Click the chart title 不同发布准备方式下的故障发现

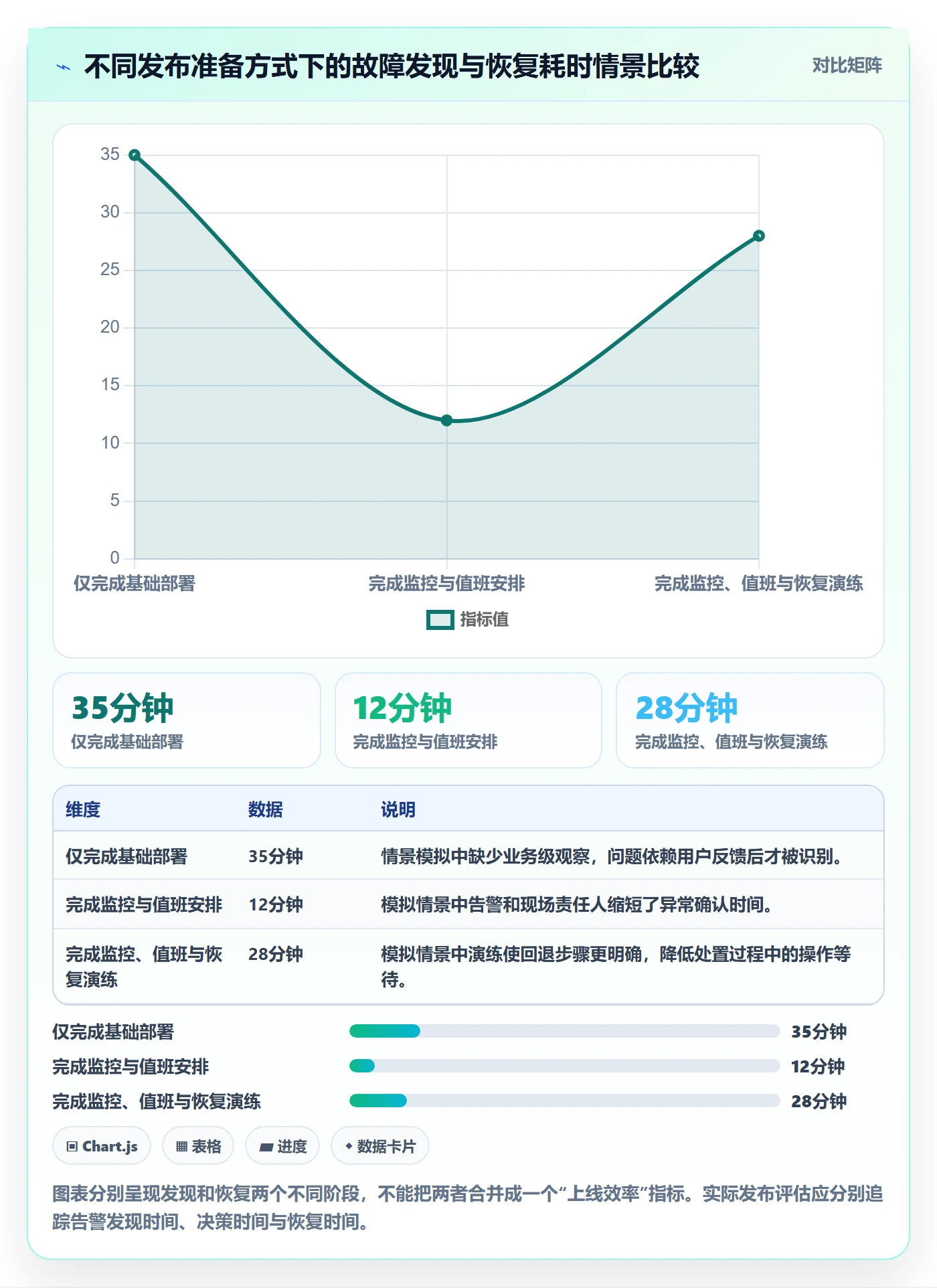click(x=392, y=66)
